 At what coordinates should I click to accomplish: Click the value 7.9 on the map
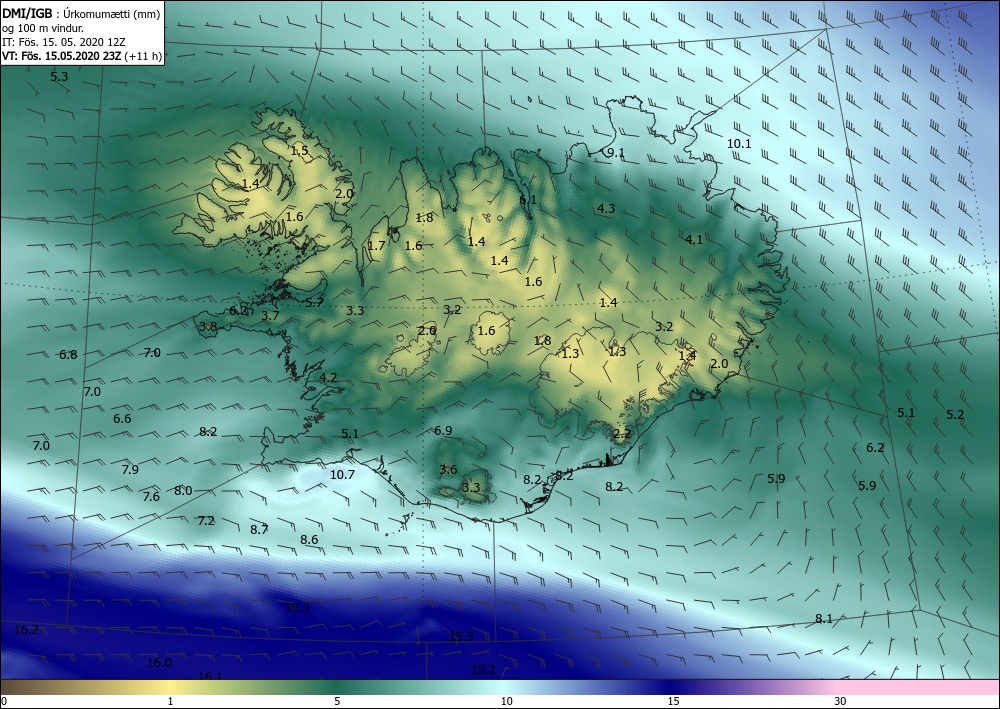130,470
